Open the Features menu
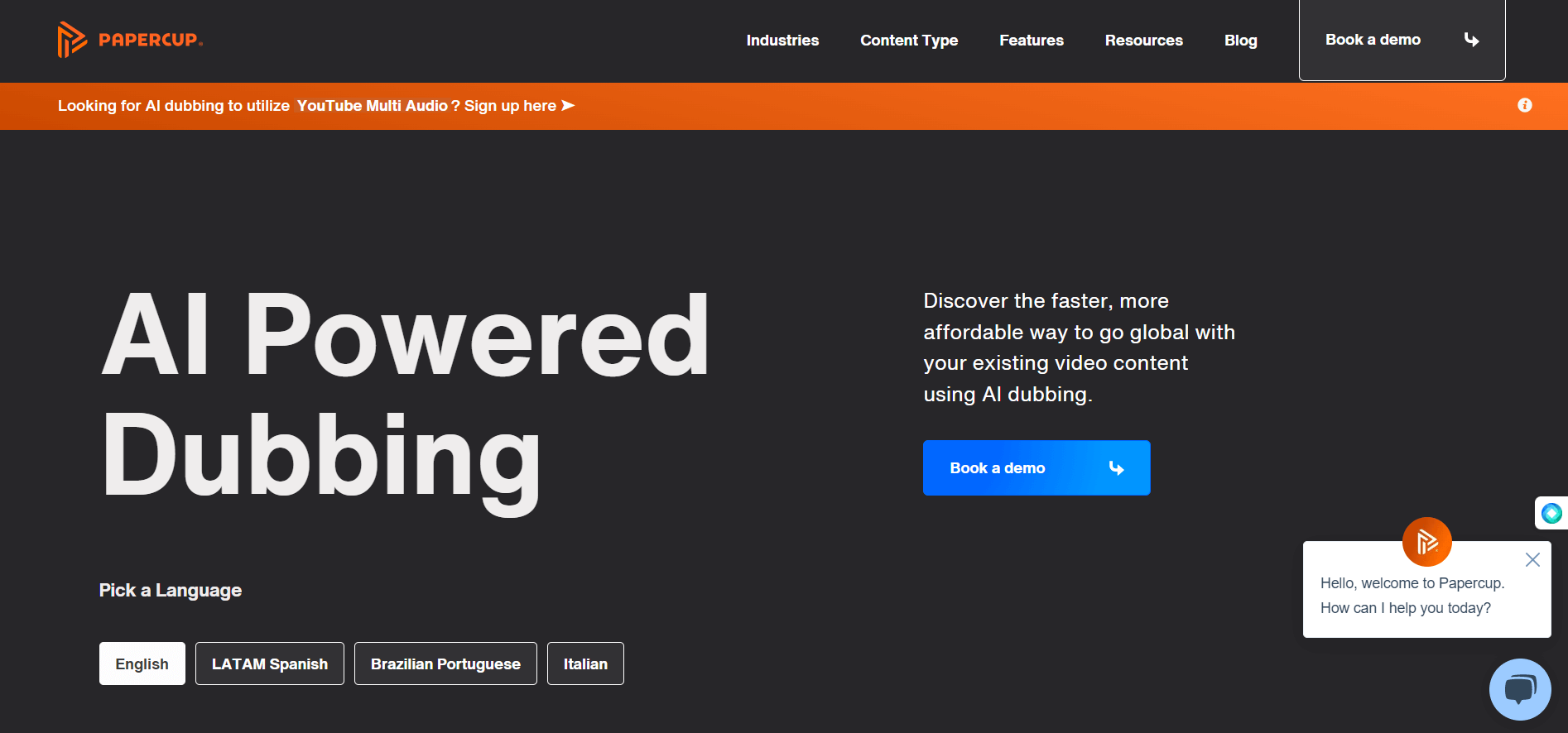 (1032, 41)
